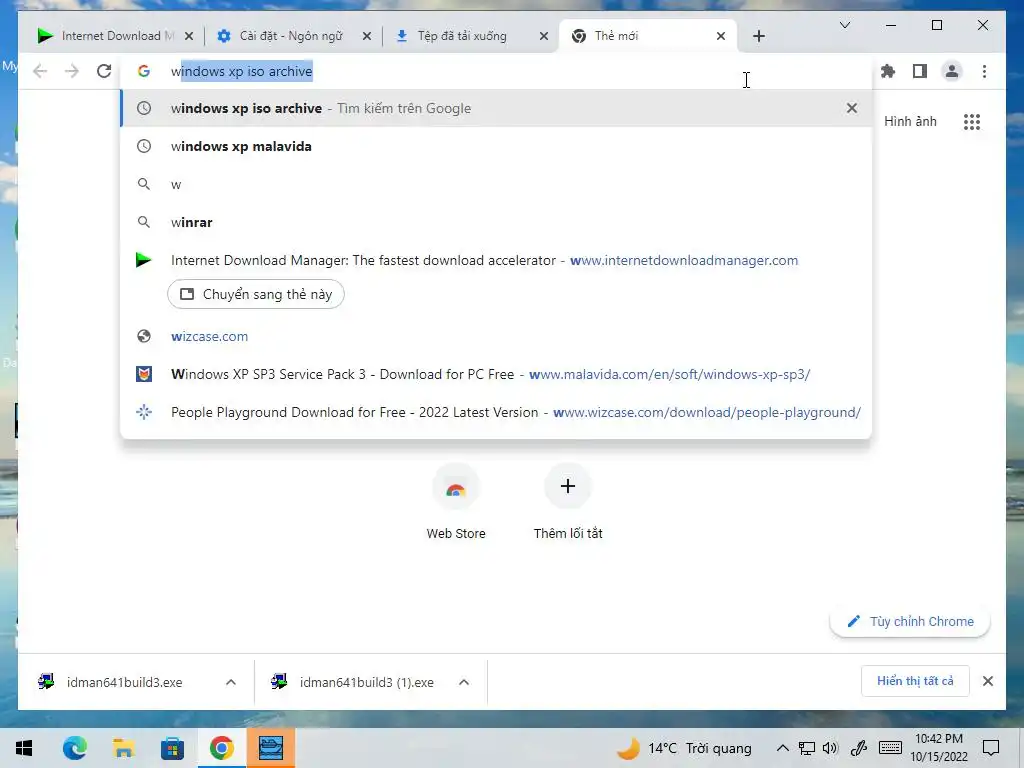Screen dimensions: 1024x768
Task: Open the clock showing 10:42 PM
Action: point(939,748)
